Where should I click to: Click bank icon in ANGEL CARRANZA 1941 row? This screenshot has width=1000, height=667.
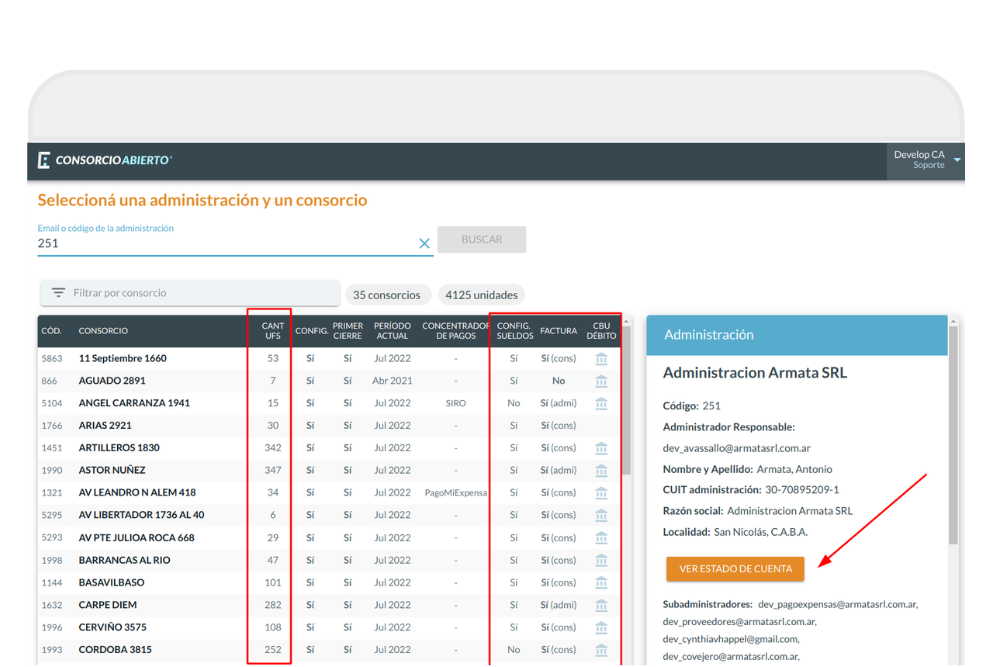(x=601, y=403)
